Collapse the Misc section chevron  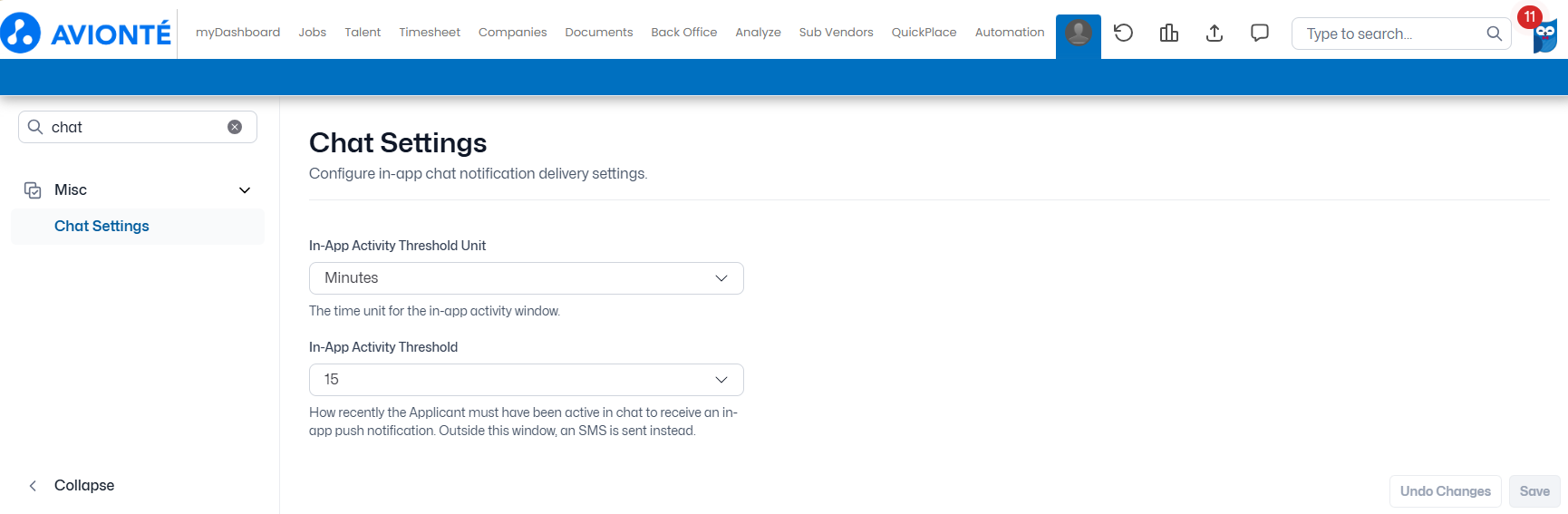tap(245, 190)
